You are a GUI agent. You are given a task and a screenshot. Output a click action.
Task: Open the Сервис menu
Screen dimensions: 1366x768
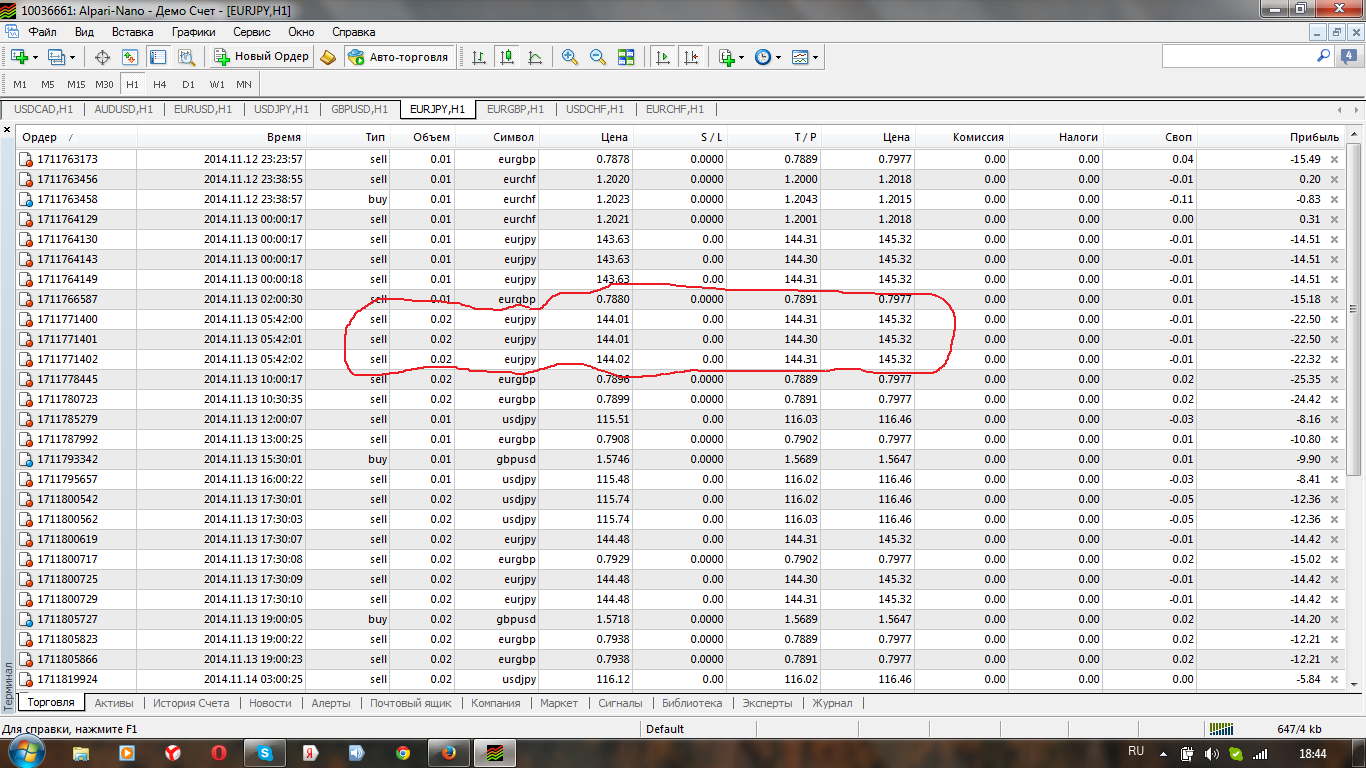pyautogui.click(x=251, y=32)
